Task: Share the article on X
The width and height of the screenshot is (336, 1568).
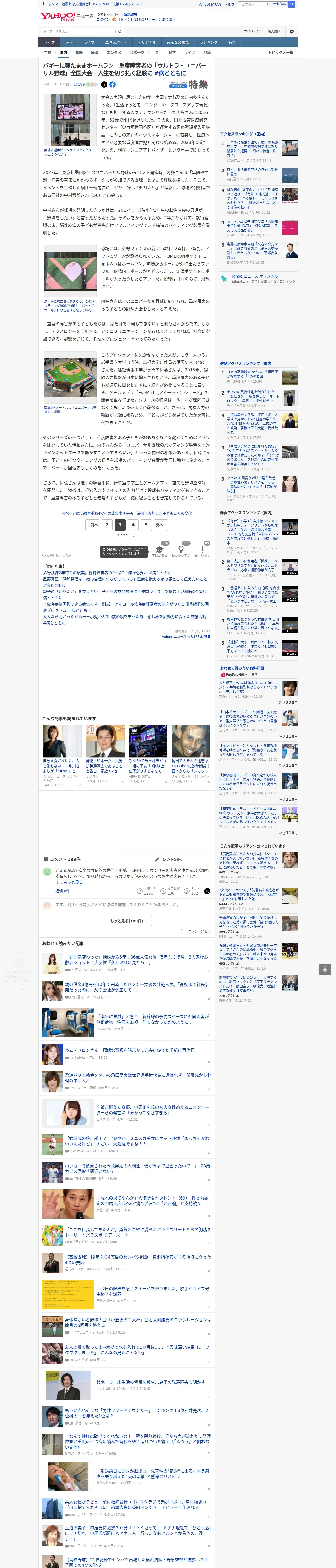Action: coord(104,85)
